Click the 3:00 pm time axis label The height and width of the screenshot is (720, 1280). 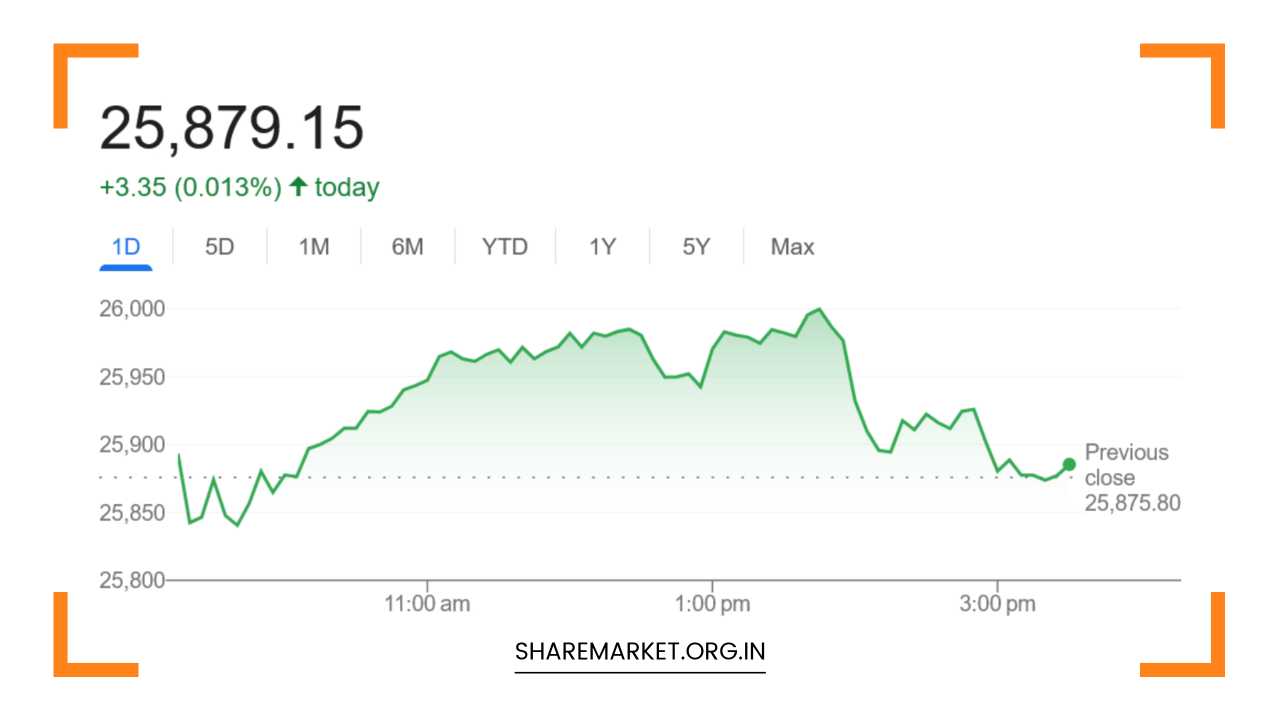pyautogui.click(x=997, y=604)
